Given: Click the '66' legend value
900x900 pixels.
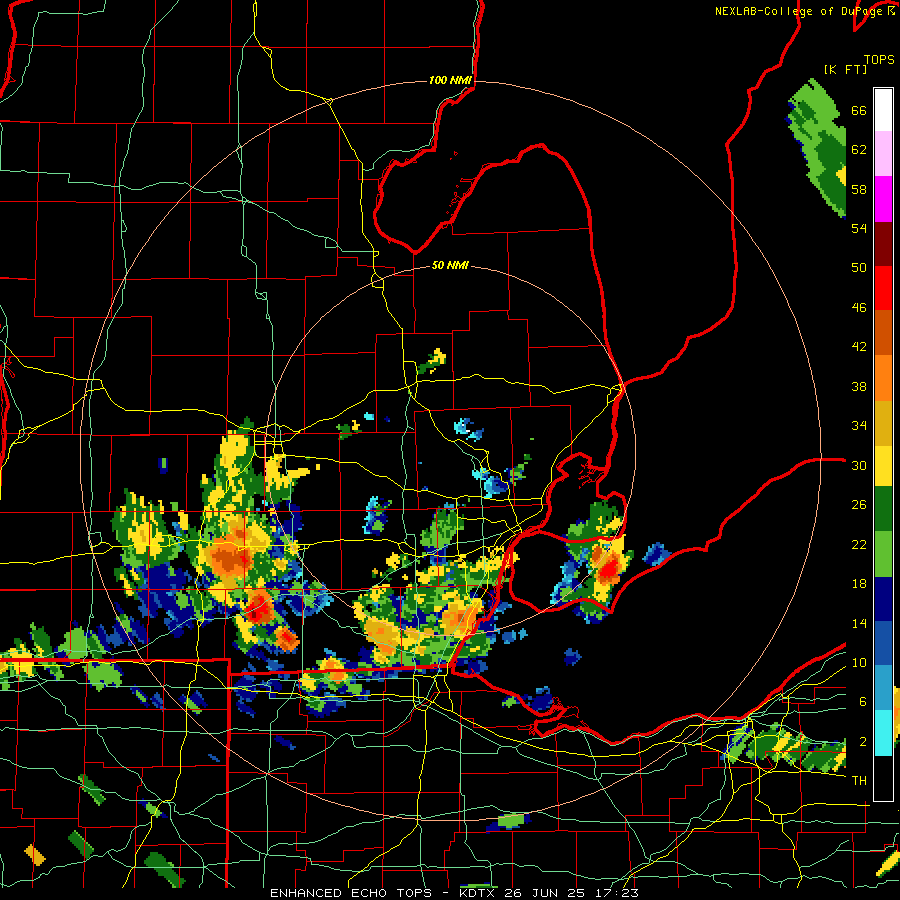Looking at the screenshot, I should (x=859, y=111).
